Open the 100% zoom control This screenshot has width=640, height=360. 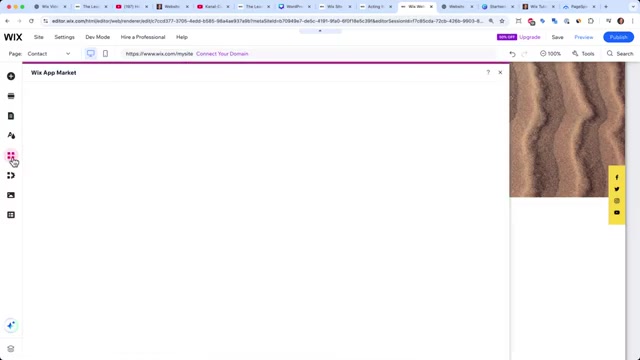pyautogui.click(x=550, y=53)
